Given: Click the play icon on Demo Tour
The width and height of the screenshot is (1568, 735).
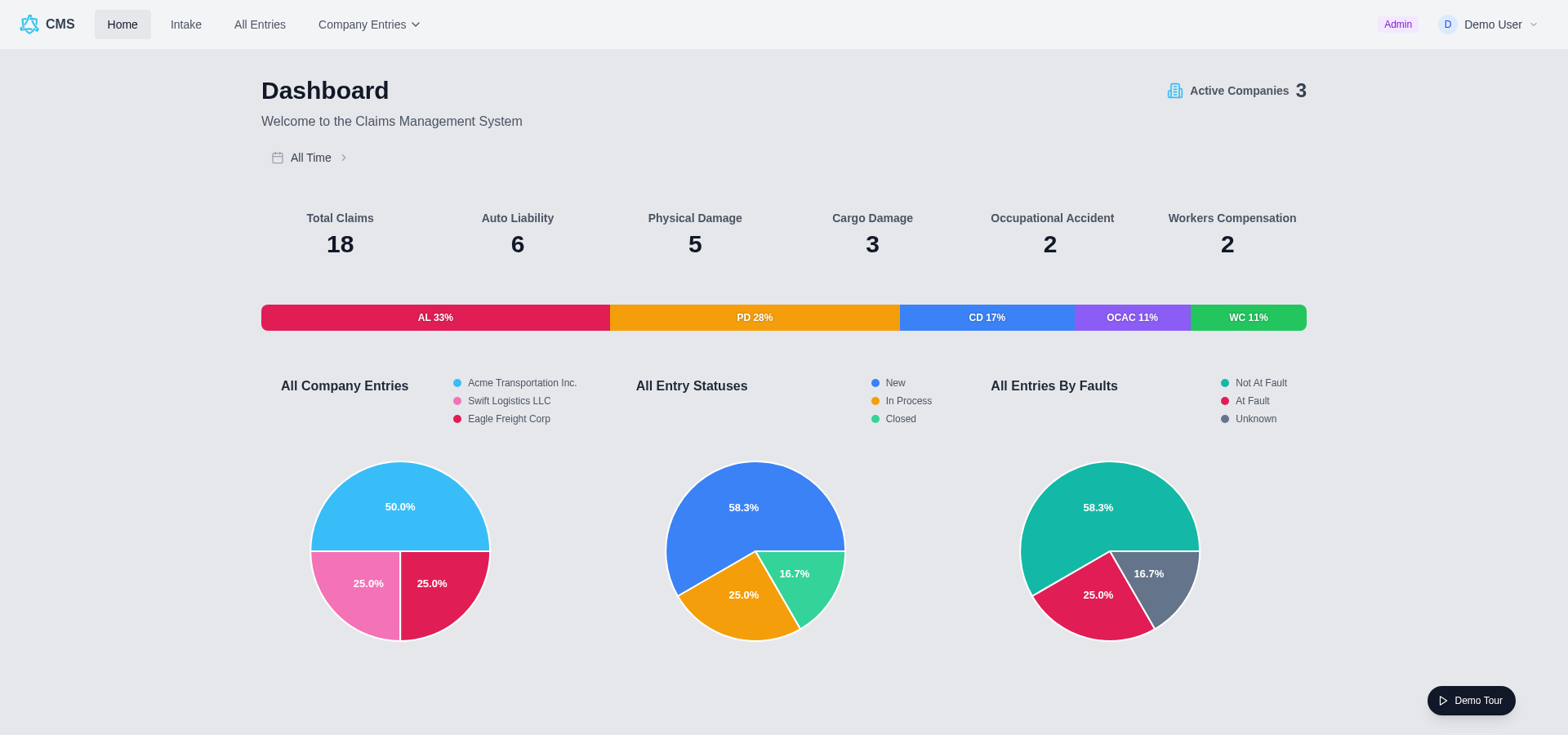Looking at the screenshot, I should 1443,701.
